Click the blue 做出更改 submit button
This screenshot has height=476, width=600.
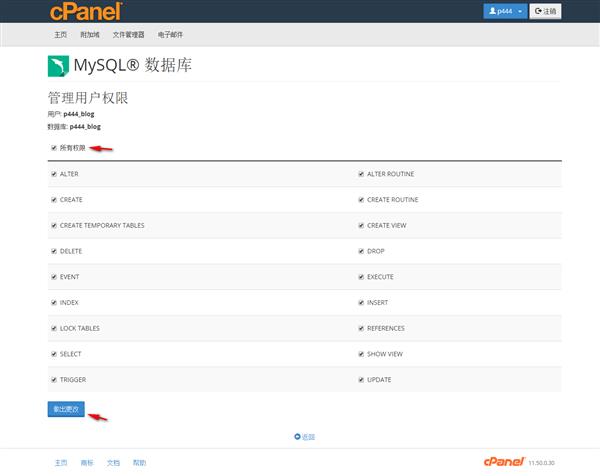66,409
